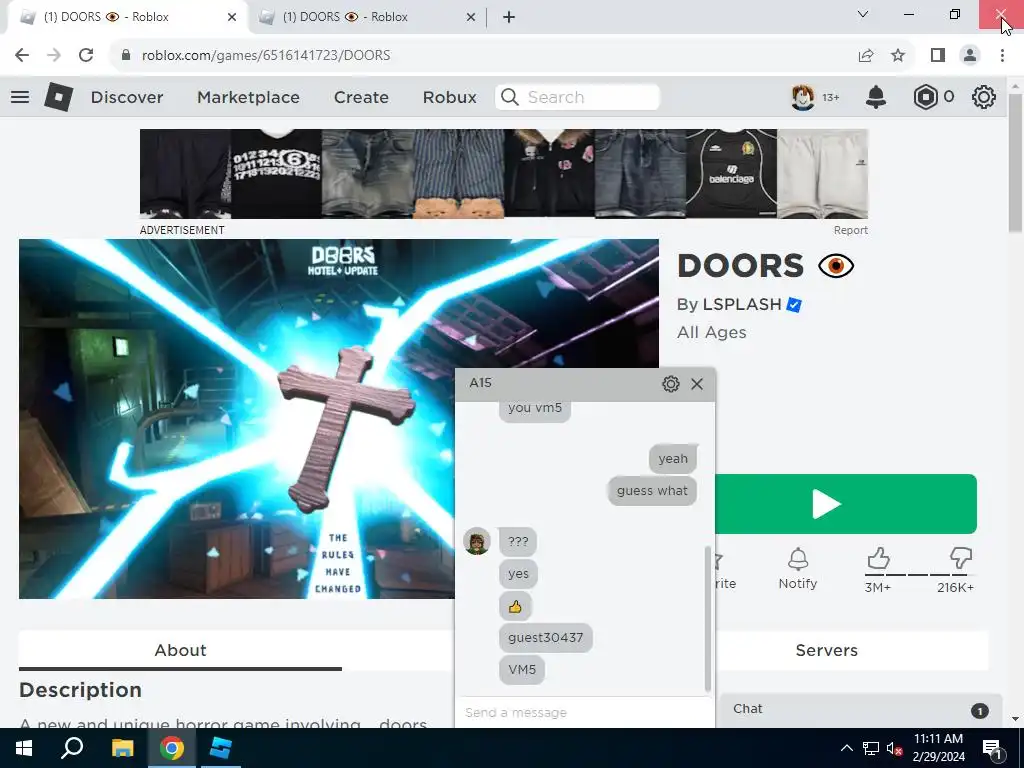The height and width of the screenshot is (768, 1024).
Task: Click the search magnifier icon
Action: pyautogui.click(x=510, y=97)
